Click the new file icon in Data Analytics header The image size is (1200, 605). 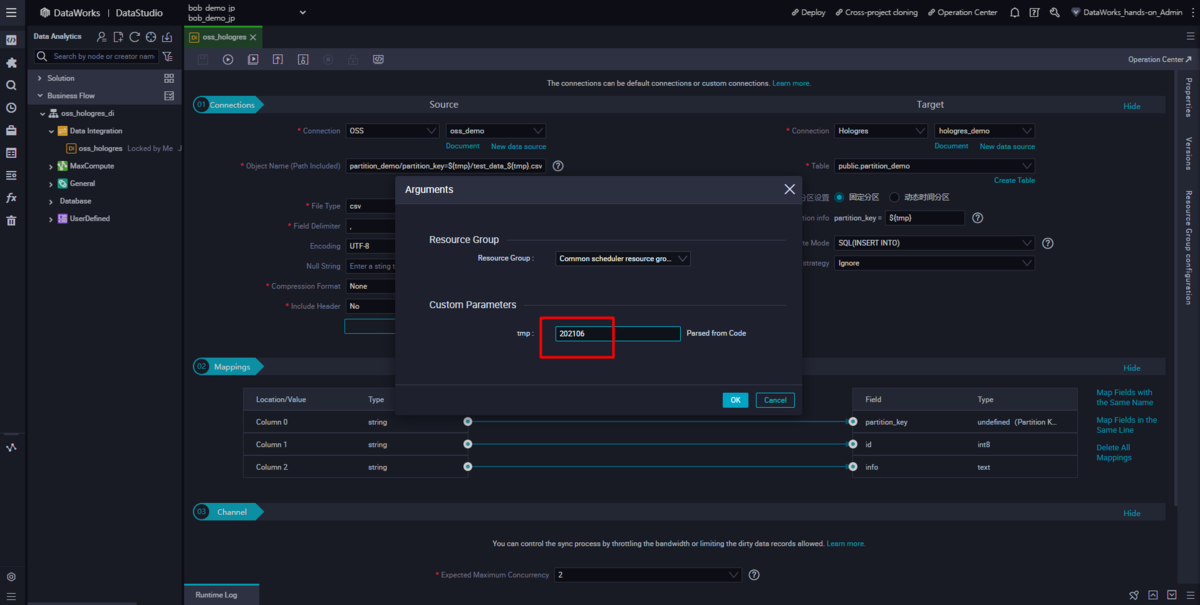click(118, 37)
